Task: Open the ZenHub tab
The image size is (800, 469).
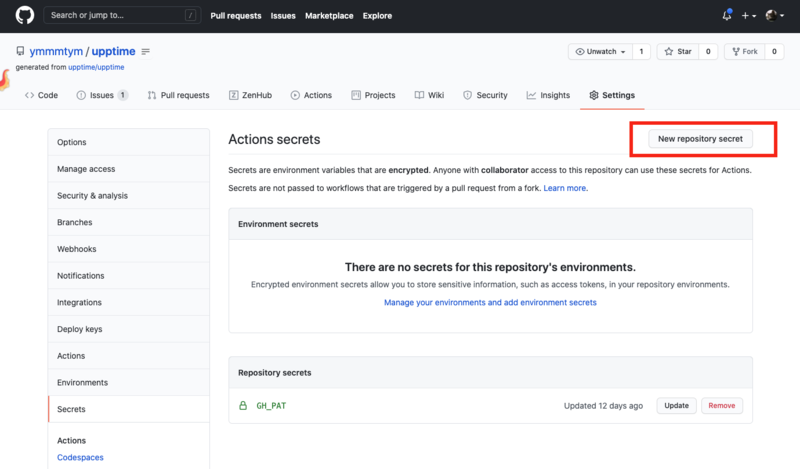Action: click(x=250, y=95)
